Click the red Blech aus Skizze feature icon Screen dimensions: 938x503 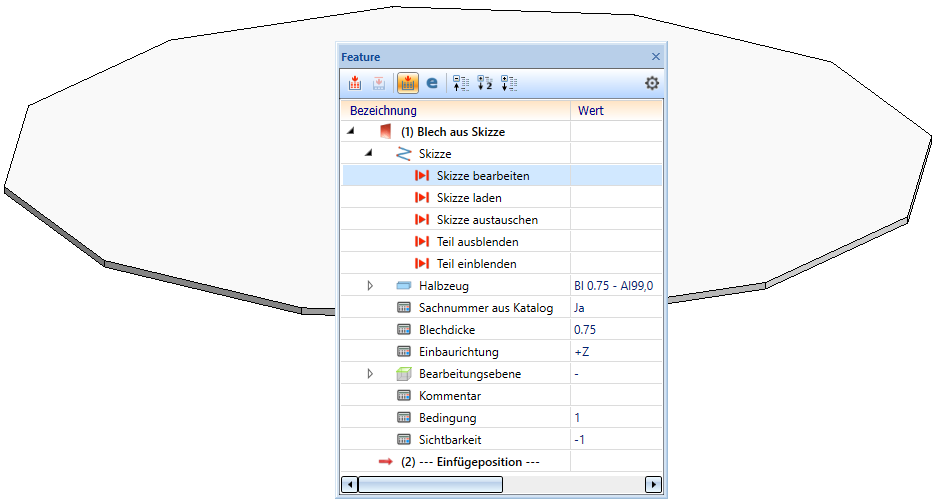point(386,131)
